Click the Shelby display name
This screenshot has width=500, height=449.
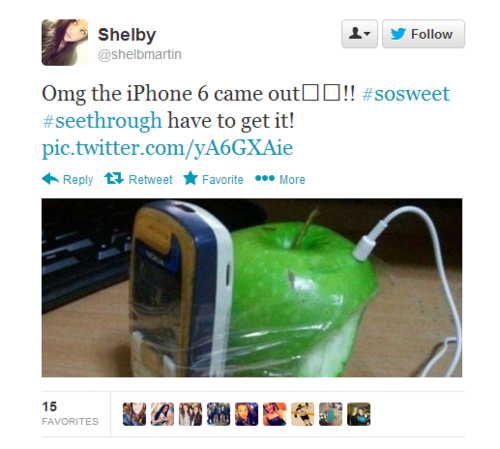click(x=127, y=35)
